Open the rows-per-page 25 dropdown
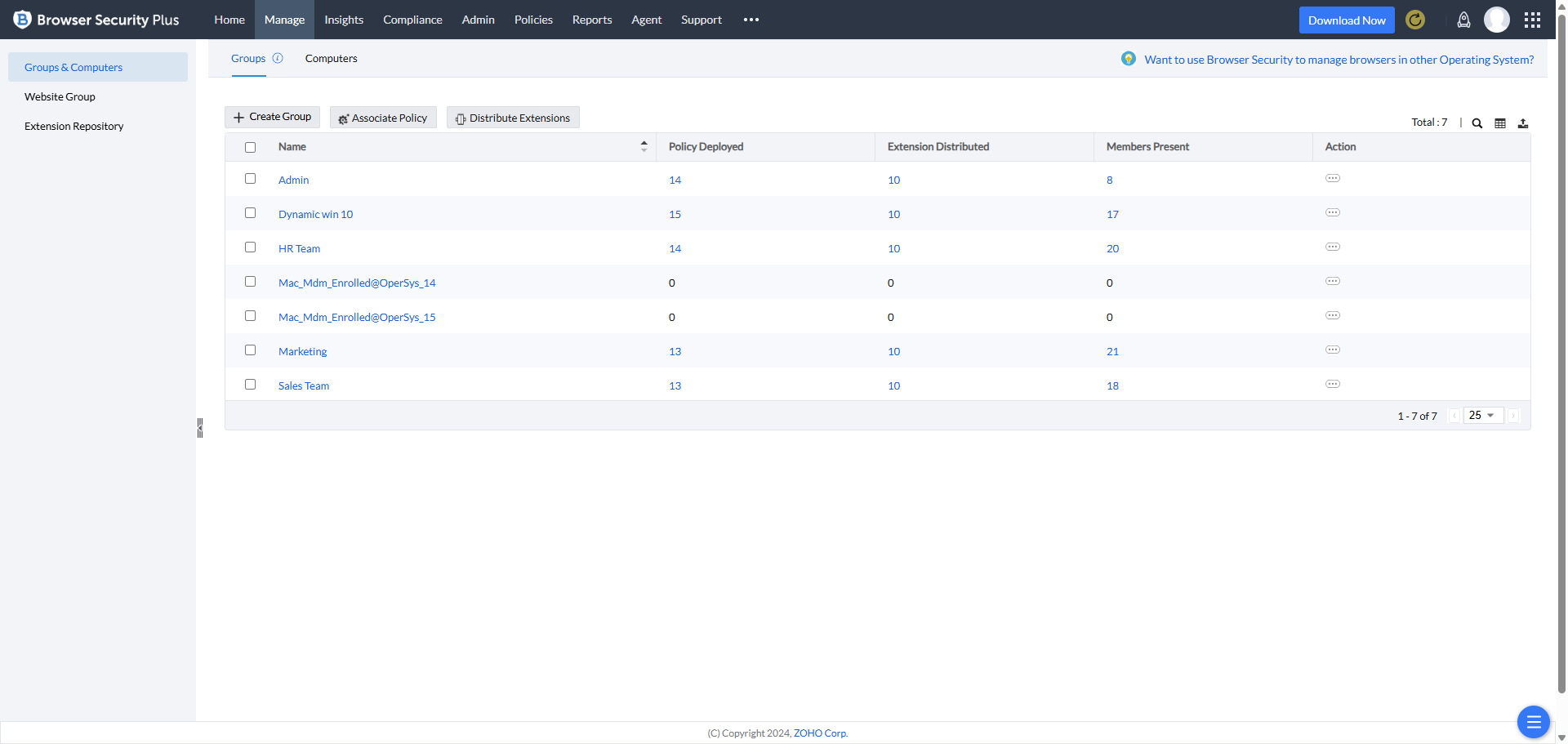The height and width of the screenshot is (744, 1568). (1482, 416)
